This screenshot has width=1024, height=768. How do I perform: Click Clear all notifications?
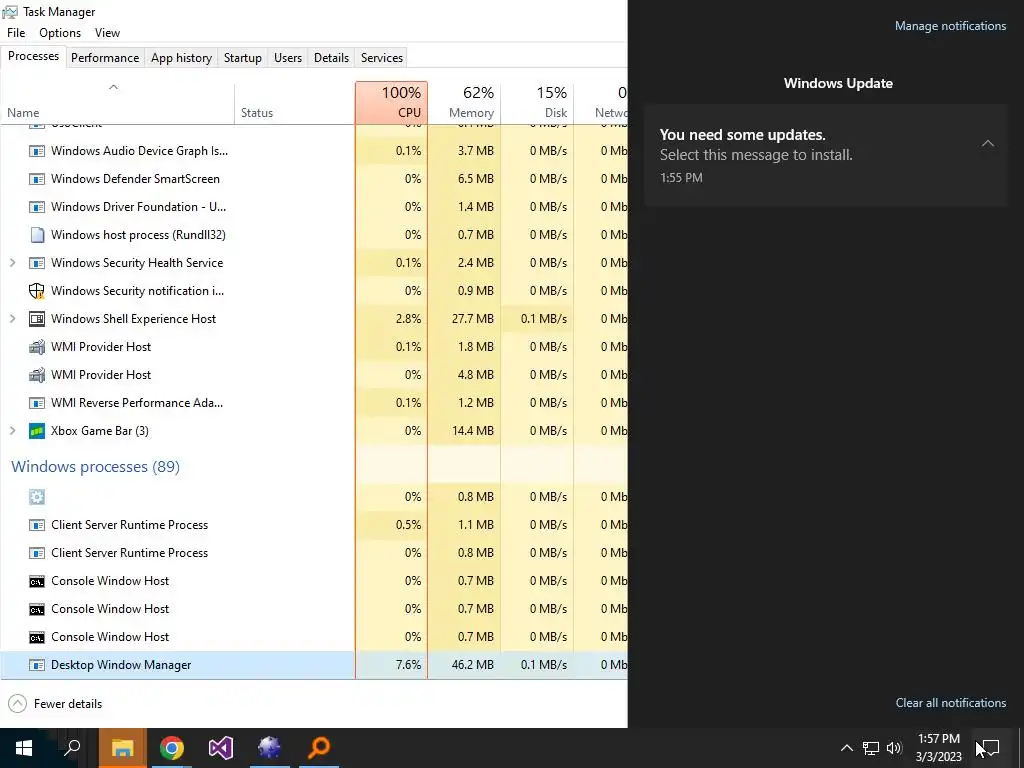point(951,703)
